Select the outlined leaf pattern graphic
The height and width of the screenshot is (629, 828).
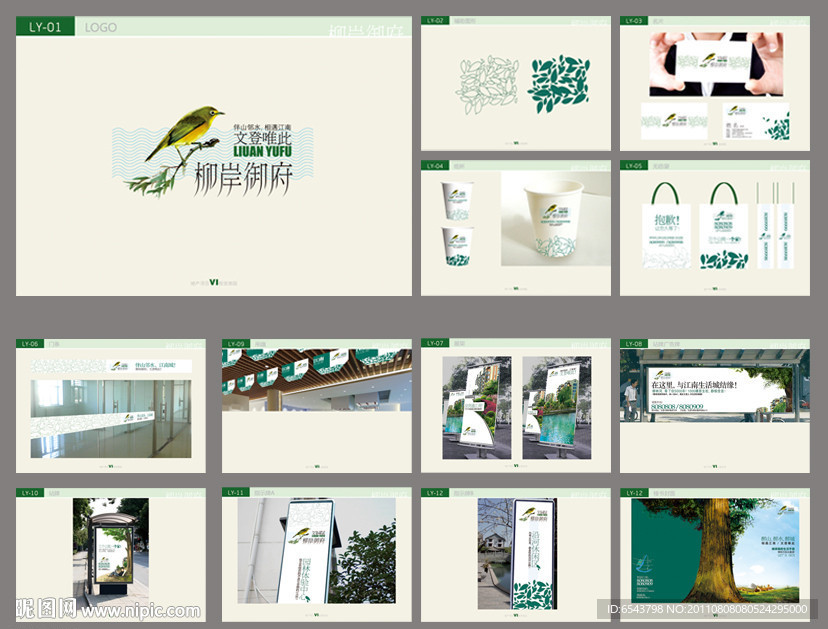[x=487, y=84]
